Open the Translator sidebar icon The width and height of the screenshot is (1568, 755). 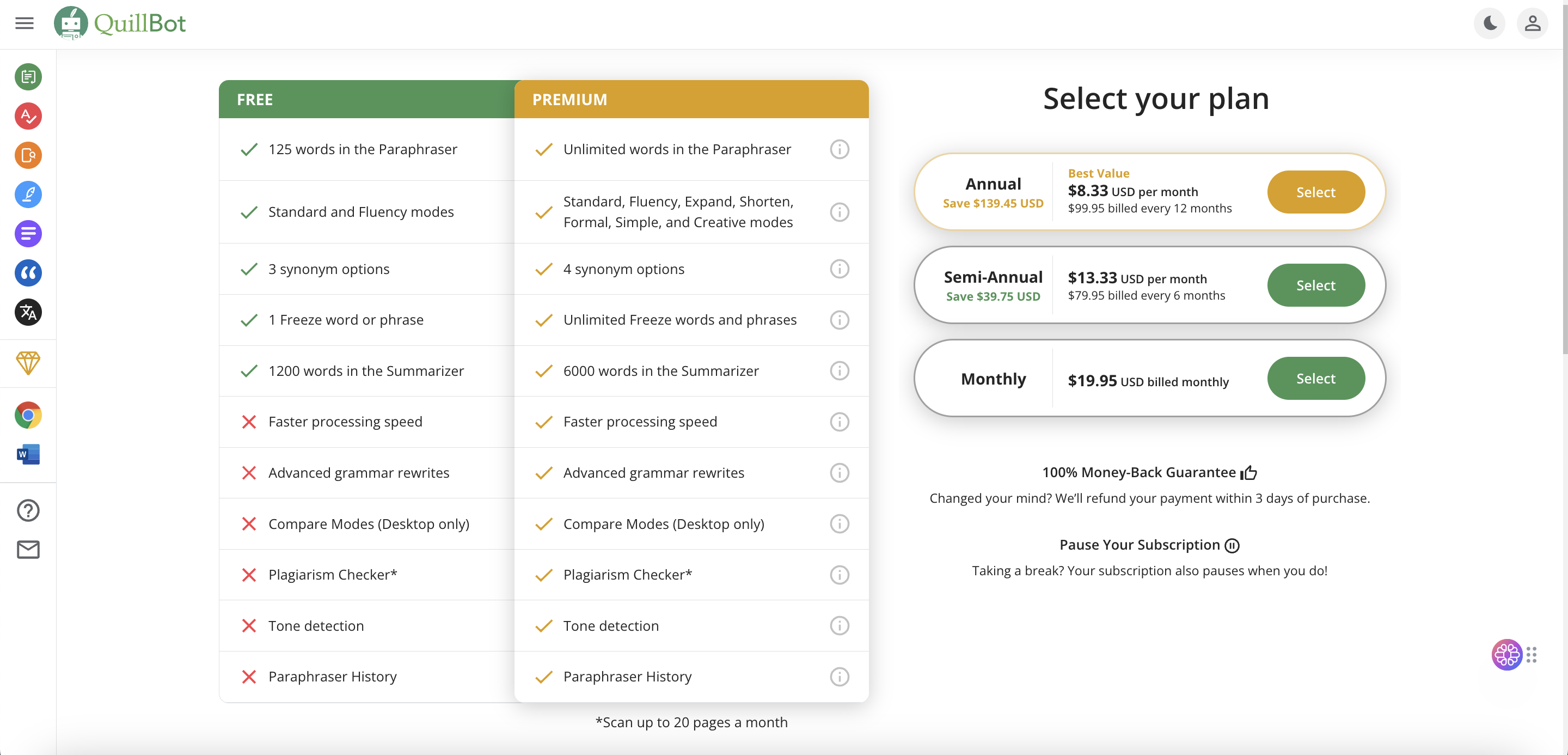(x=28, y=312)
